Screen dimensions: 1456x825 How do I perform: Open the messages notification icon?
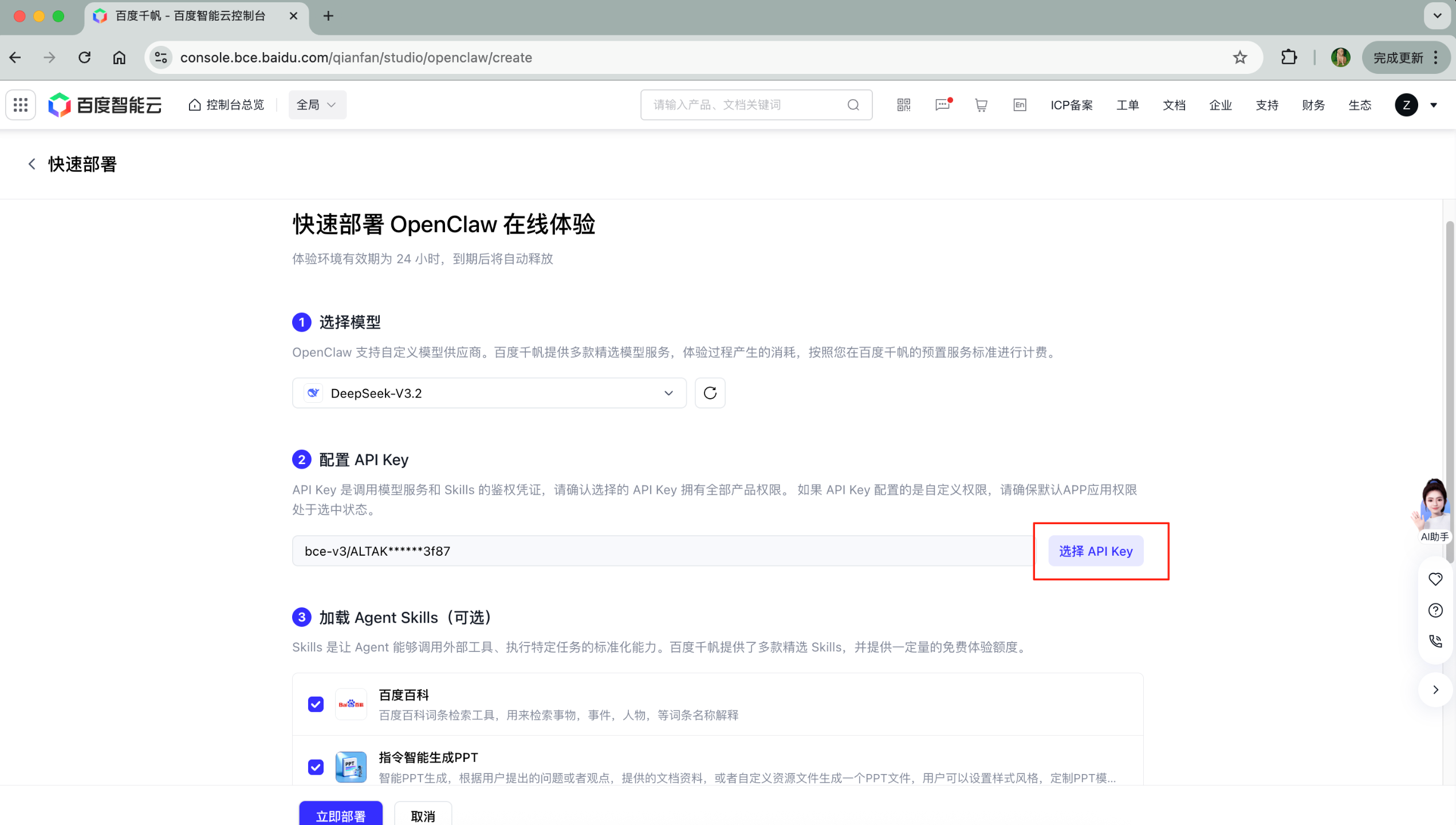[x=942, y=105]
